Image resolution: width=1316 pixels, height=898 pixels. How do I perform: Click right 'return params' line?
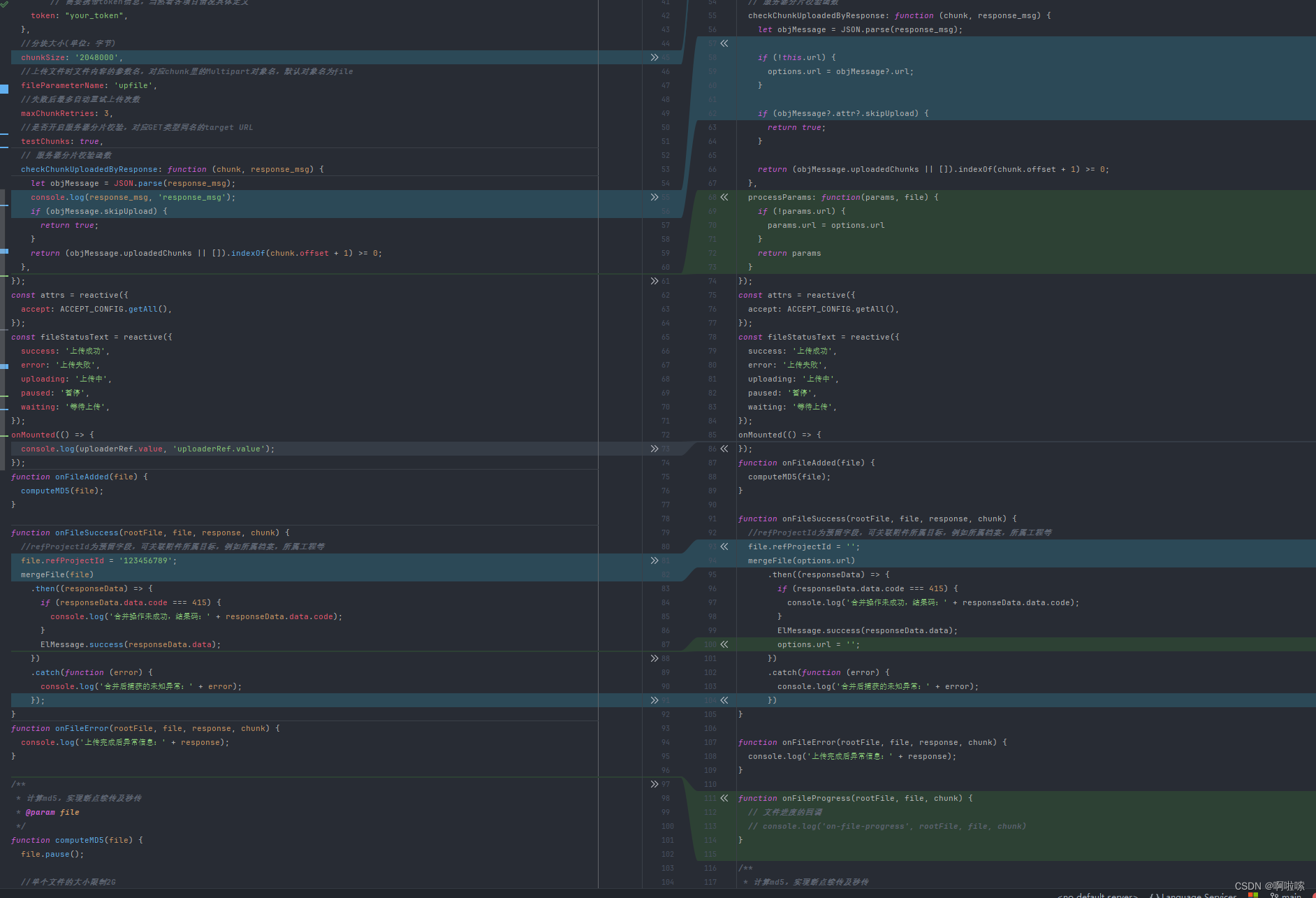[x=789, y=253]
